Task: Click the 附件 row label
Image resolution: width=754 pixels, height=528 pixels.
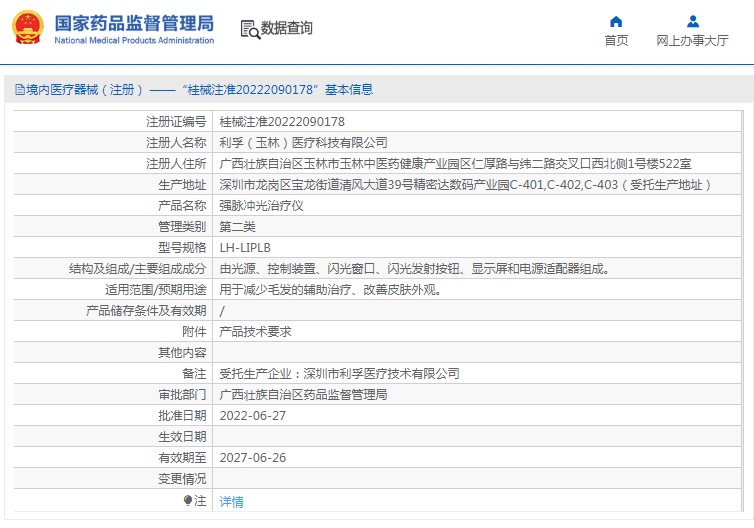Action: [194, 332]
